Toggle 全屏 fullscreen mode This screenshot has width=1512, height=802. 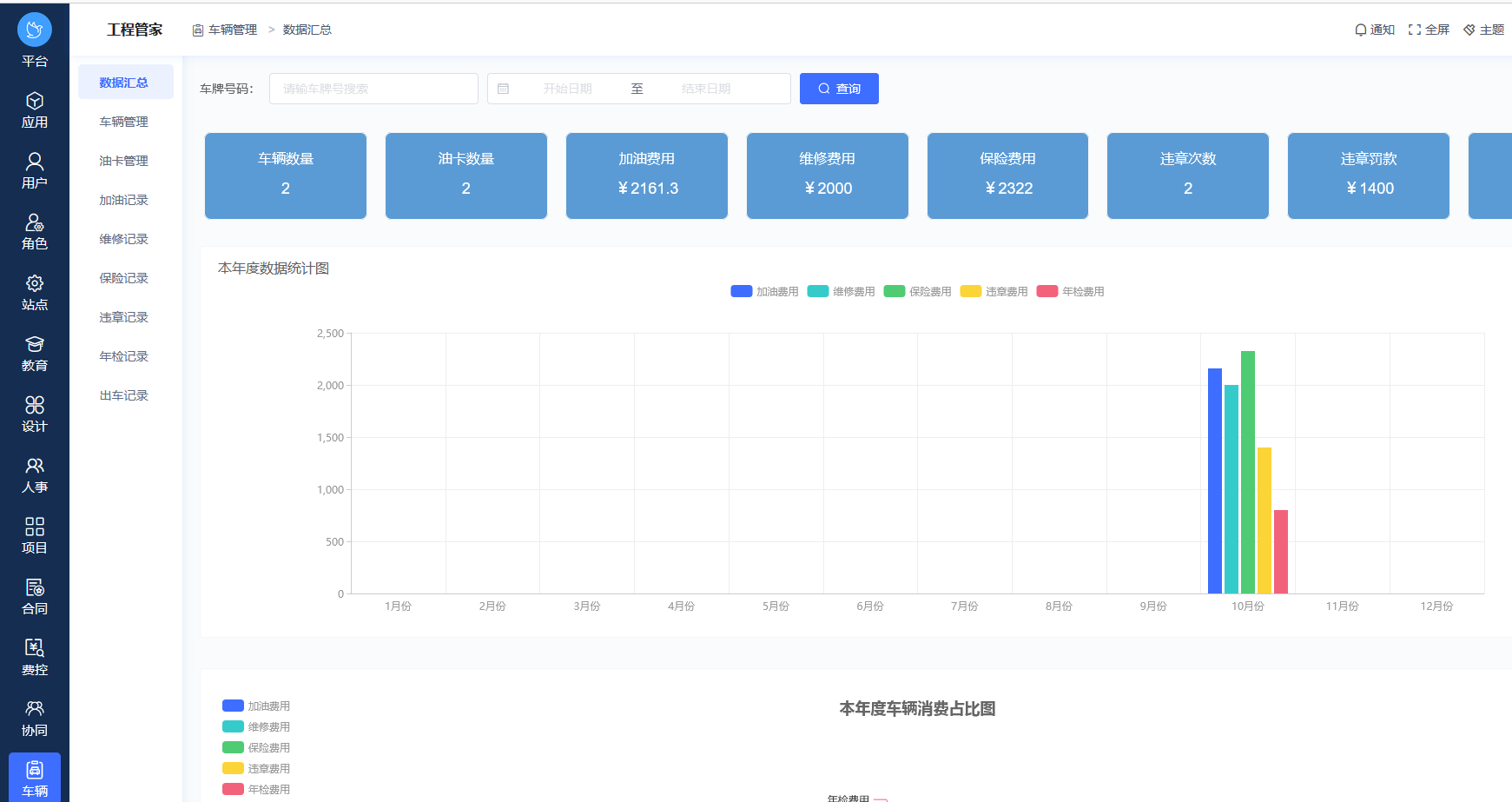(x=1429, y=30)
